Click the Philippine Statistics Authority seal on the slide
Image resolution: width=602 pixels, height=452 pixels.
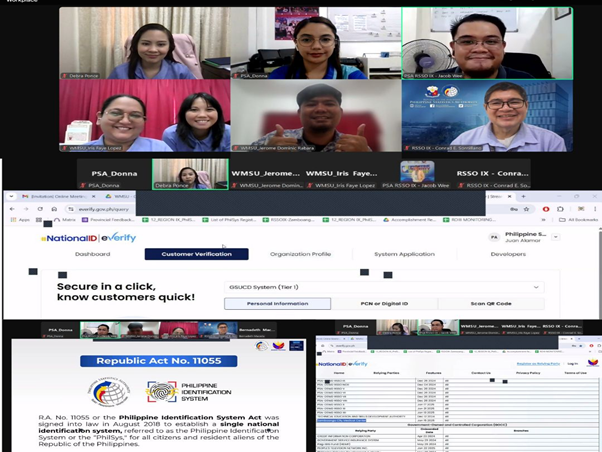pyautogui.click(x=109, y=392)
